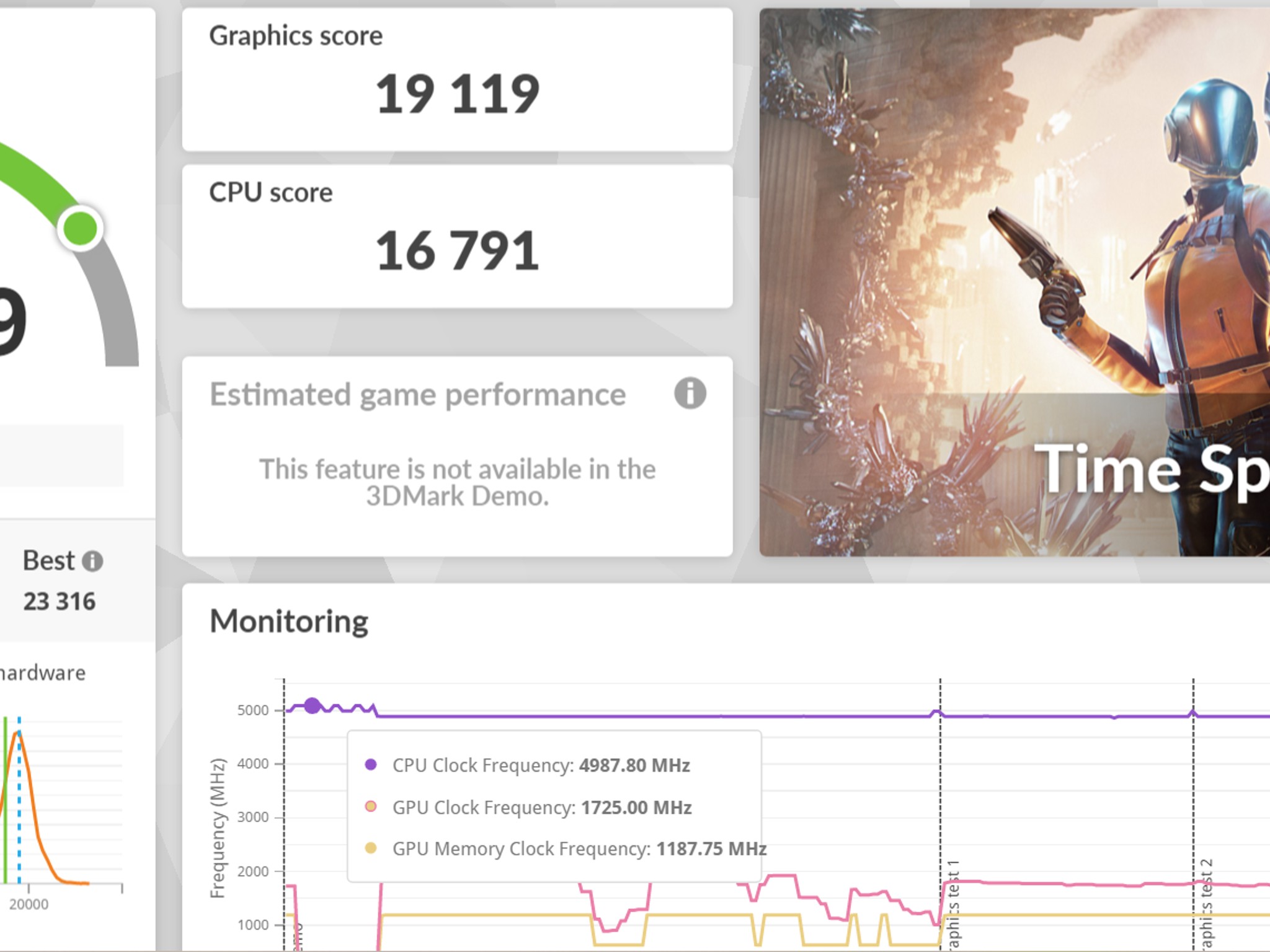
Task: Click the Frequency (MHz) axis label
Action: 217,828
